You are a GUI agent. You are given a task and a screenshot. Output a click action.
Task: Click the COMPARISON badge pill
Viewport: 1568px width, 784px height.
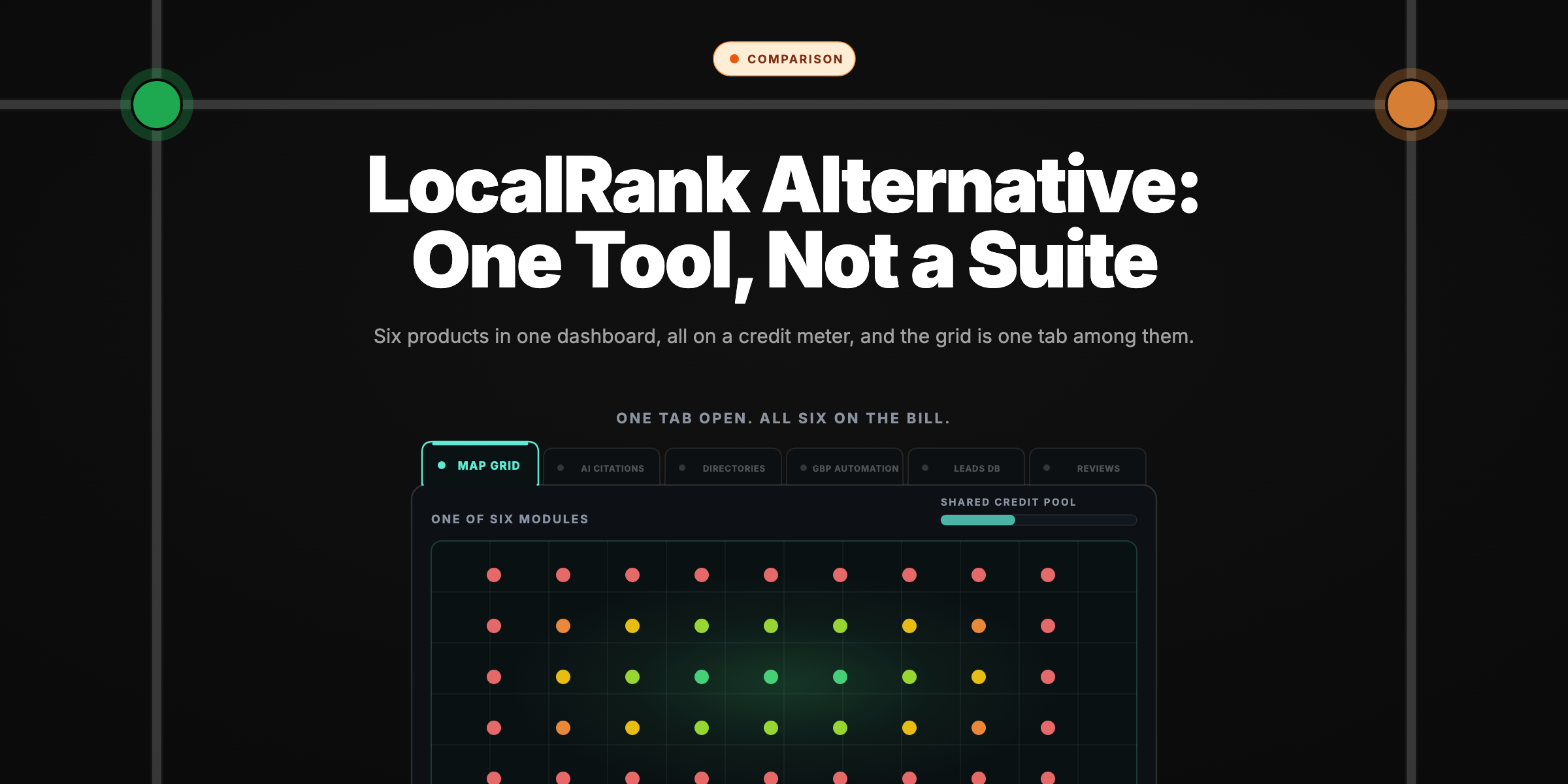tap(784, 59)
